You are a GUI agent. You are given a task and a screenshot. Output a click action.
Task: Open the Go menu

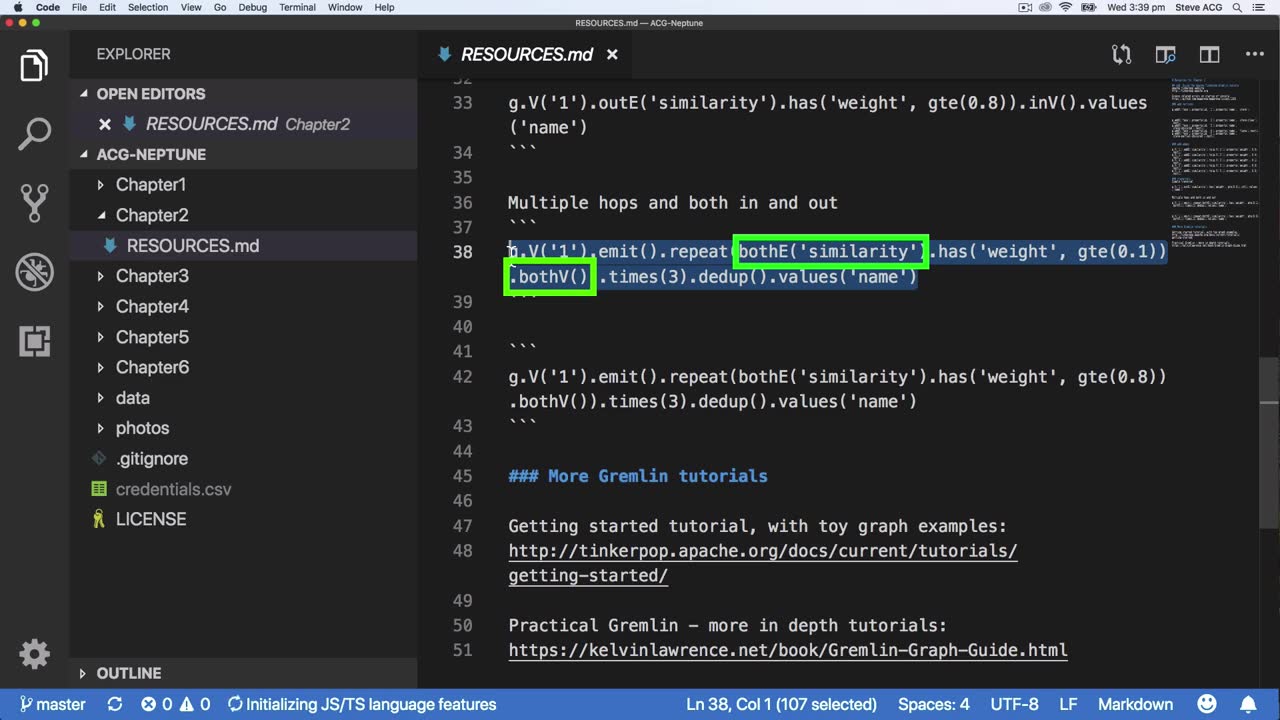(220, 7)
